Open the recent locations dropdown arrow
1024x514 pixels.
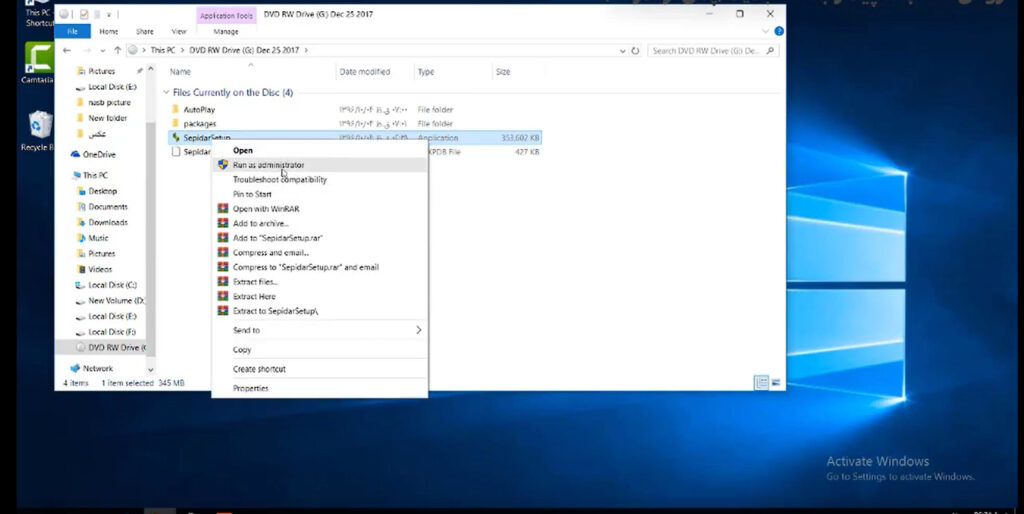[x=103, y=50]
